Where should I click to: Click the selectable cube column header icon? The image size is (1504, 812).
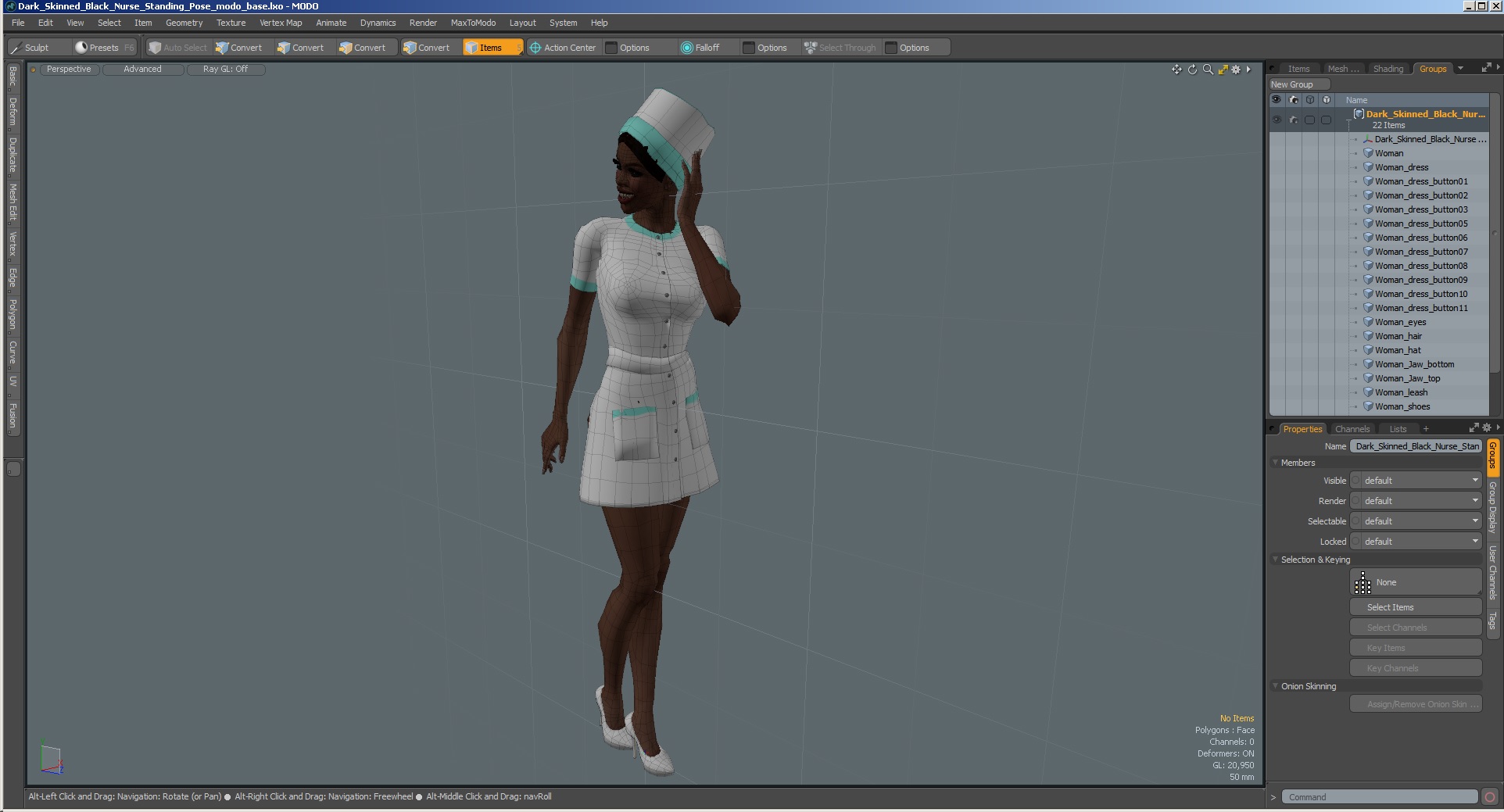[1310, 100]
